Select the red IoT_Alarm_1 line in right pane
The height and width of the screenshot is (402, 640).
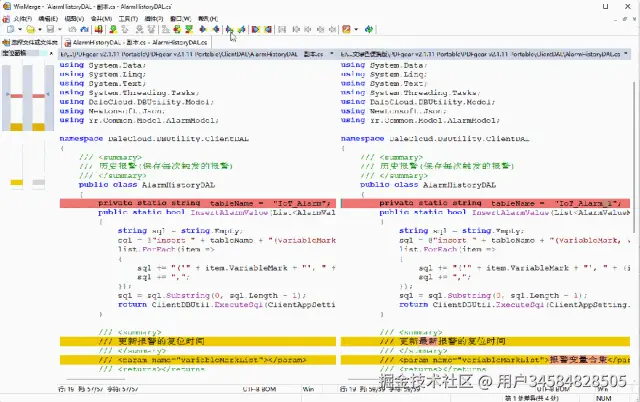coord(485,203)
